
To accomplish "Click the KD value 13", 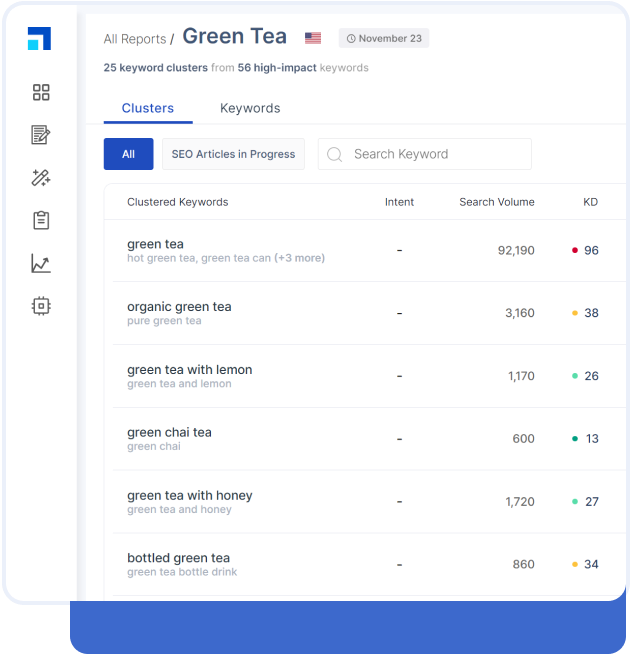I will click(x=592, y=439).
